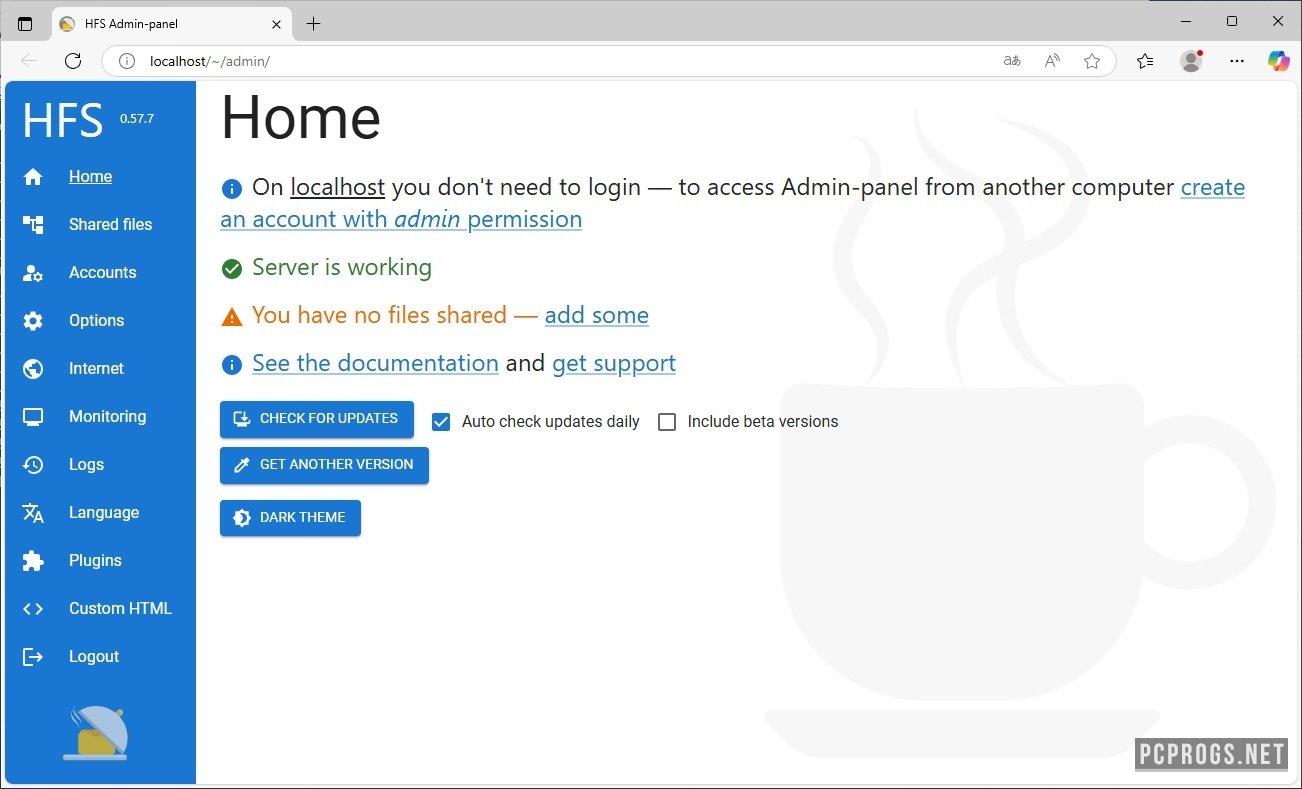The image size is (1302, 789).
Task: Click the Home house icon in sidebar
Action: [x=33, y=177]
